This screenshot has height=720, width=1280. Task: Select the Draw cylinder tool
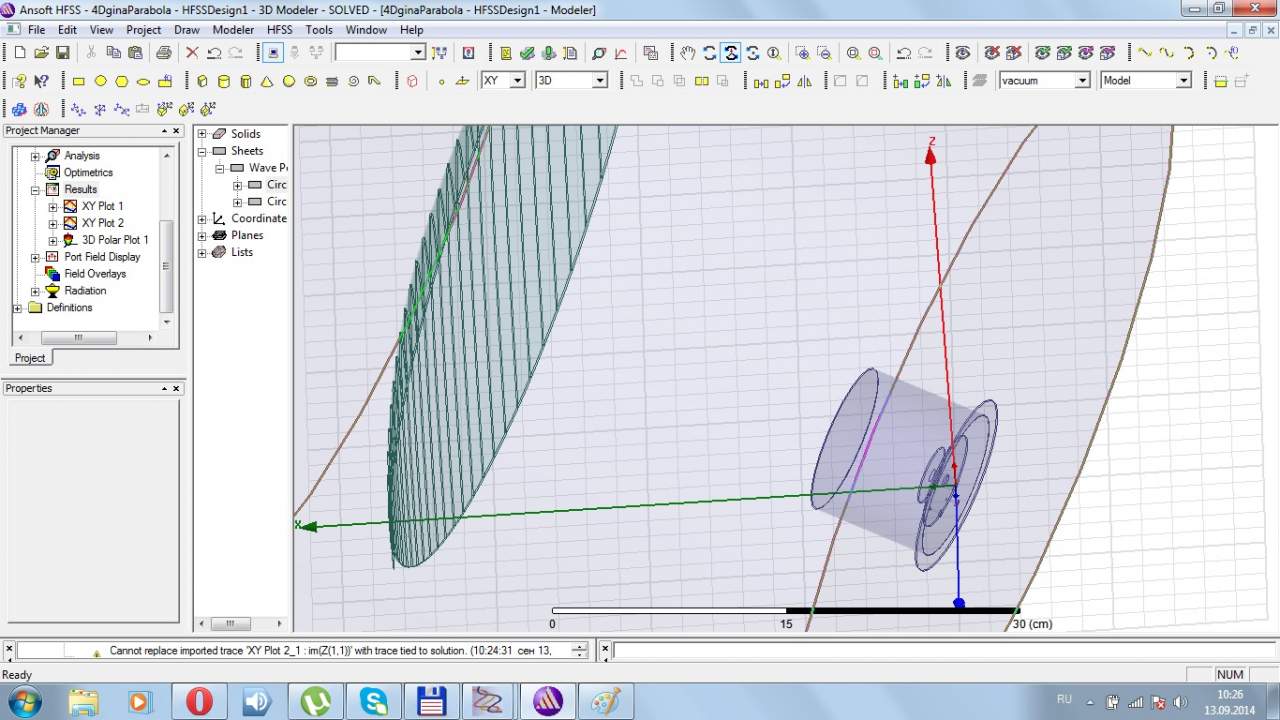tap(224, 81)
